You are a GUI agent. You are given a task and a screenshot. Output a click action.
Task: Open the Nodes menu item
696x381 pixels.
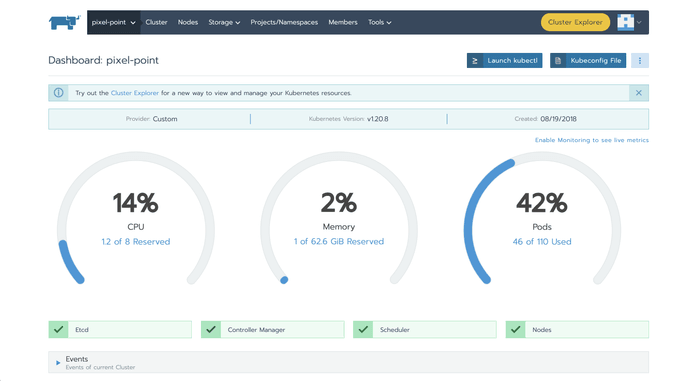pos(188,22)
